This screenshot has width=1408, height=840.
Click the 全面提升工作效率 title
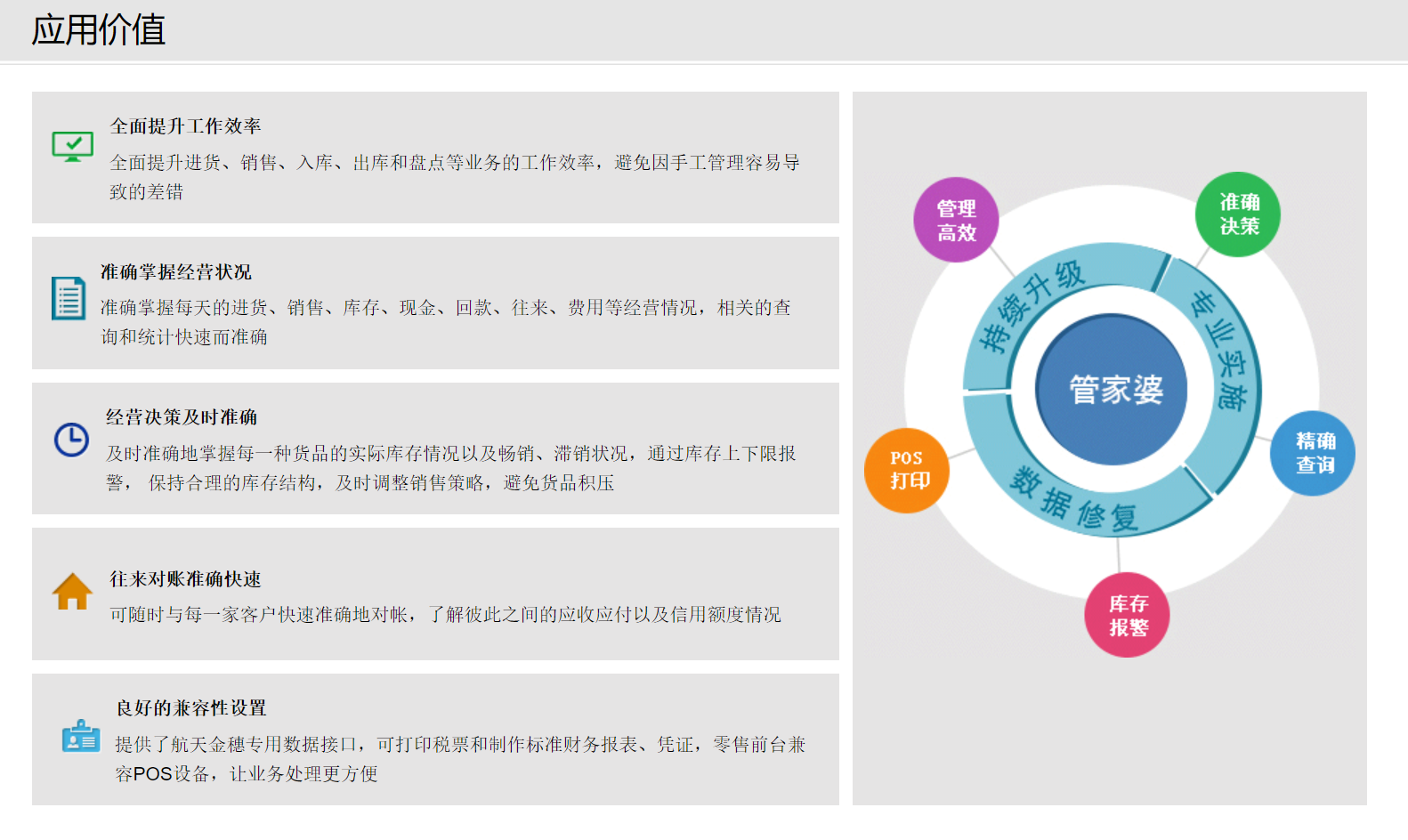click(x=185, y=126)
